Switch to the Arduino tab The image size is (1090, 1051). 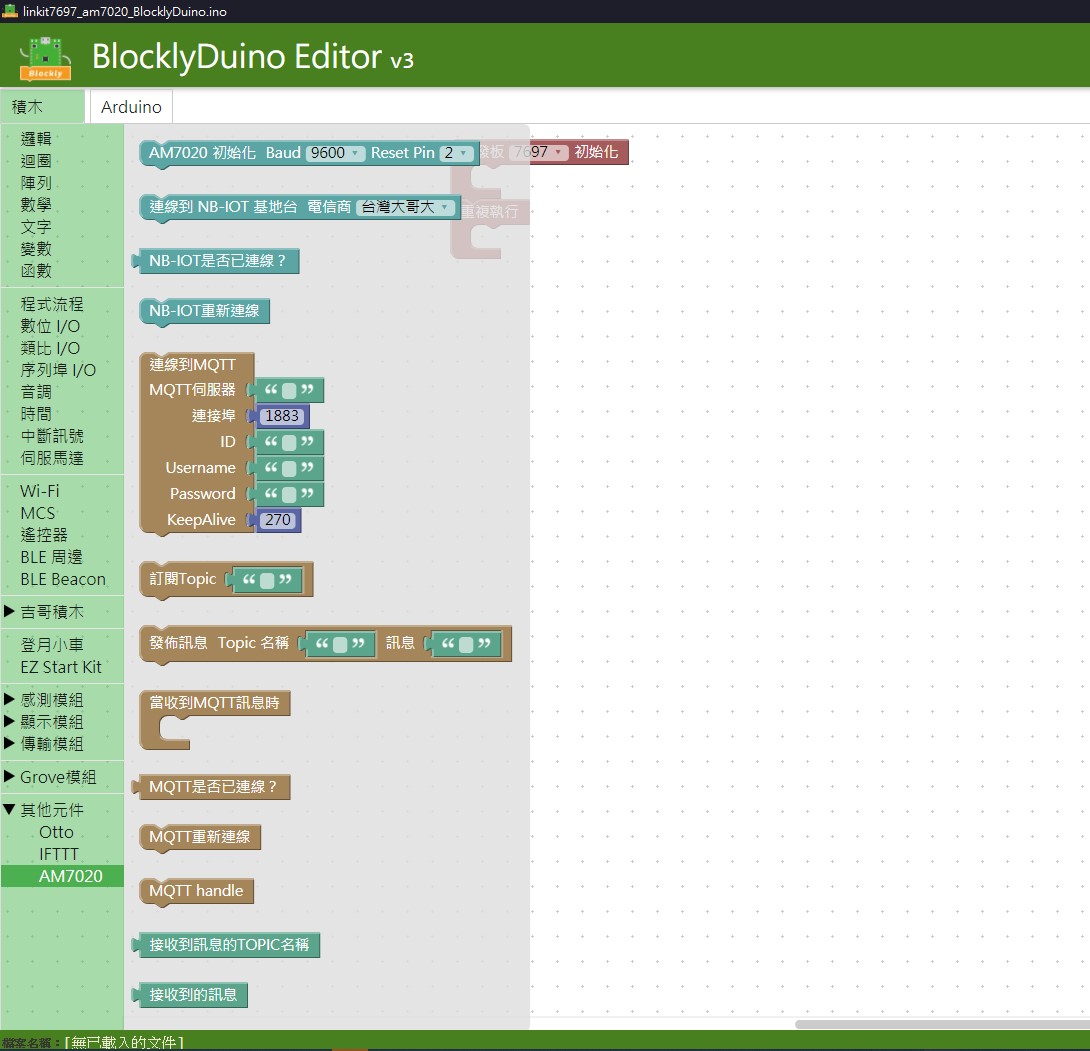coord(131,107)
